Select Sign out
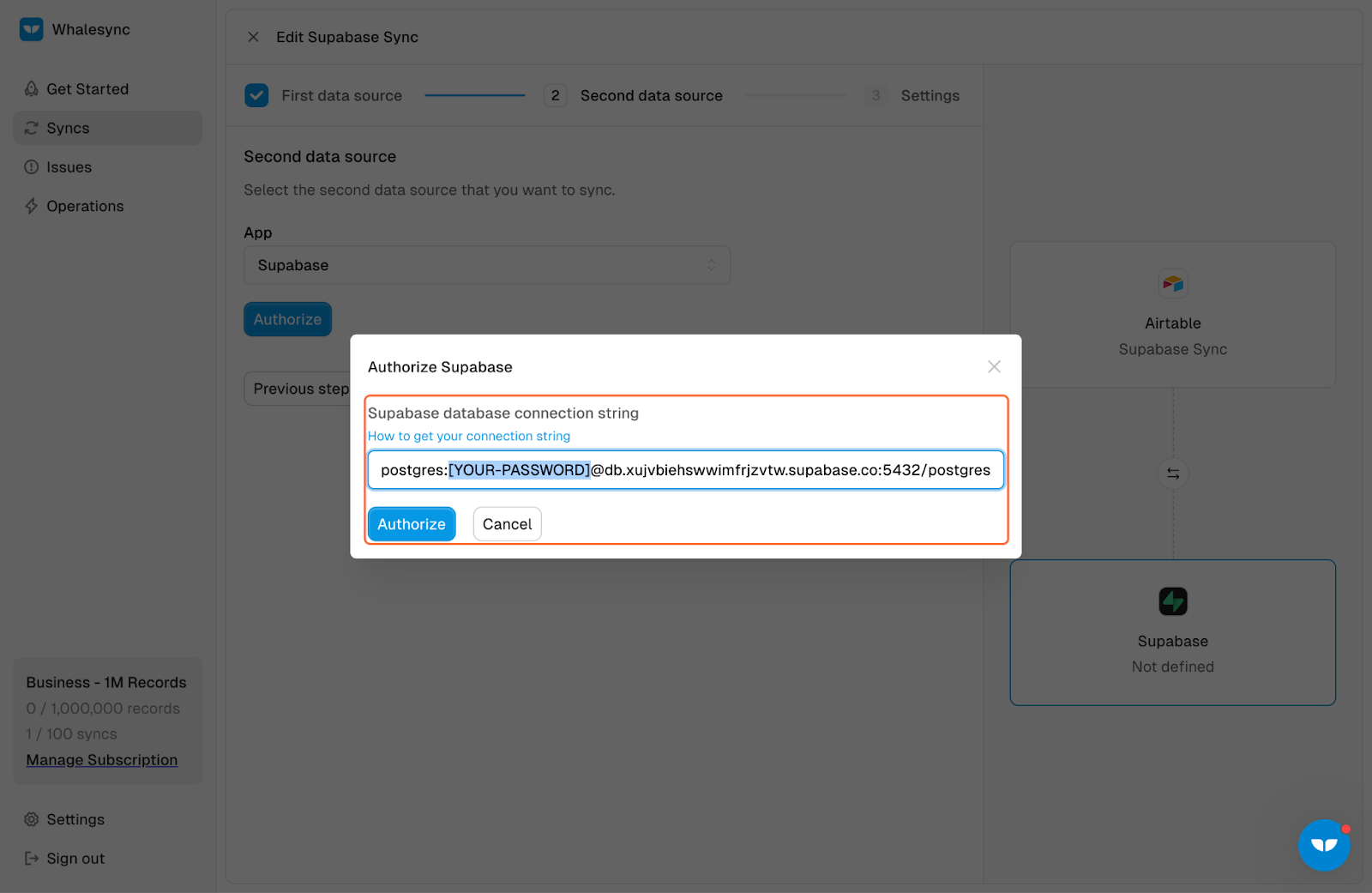 [x=108, y=859]
